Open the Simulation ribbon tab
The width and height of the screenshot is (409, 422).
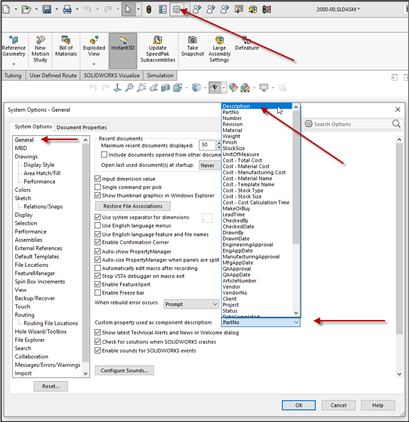(x=160, y=75)
